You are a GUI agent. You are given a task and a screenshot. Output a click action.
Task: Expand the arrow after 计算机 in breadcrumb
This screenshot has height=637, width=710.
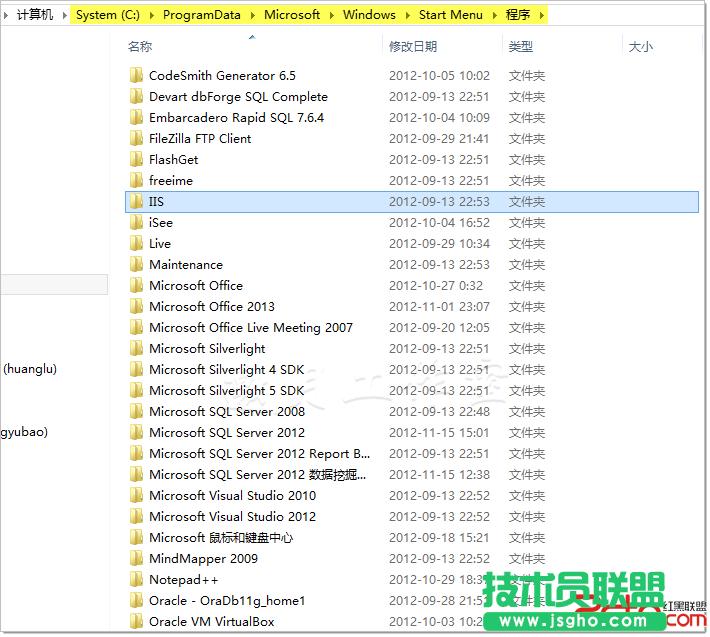(x=65, y=15)
